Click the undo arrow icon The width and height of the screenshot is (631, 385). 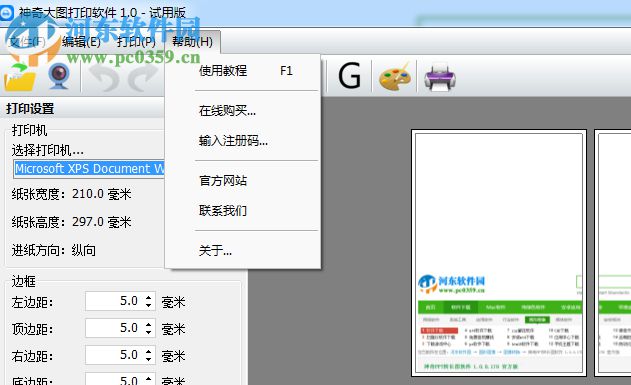[103, 77]
